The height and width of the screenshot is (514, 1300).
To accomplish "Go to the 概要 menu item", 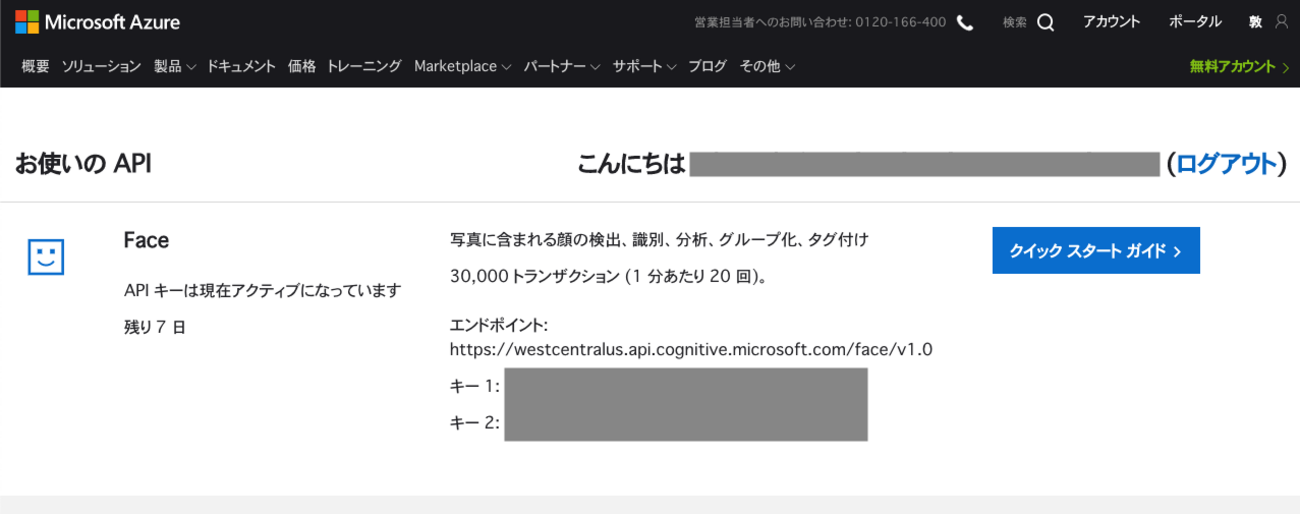I will (x=35, y=66).
